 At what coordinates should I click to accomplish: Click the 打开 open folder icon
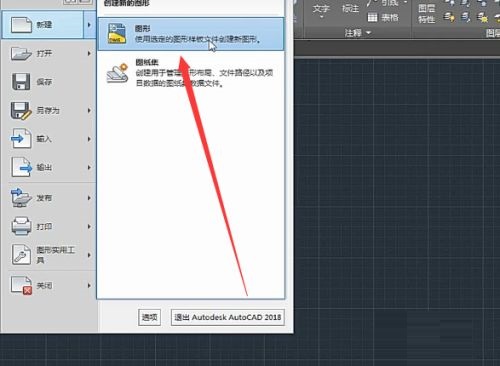tap(21, 53)
